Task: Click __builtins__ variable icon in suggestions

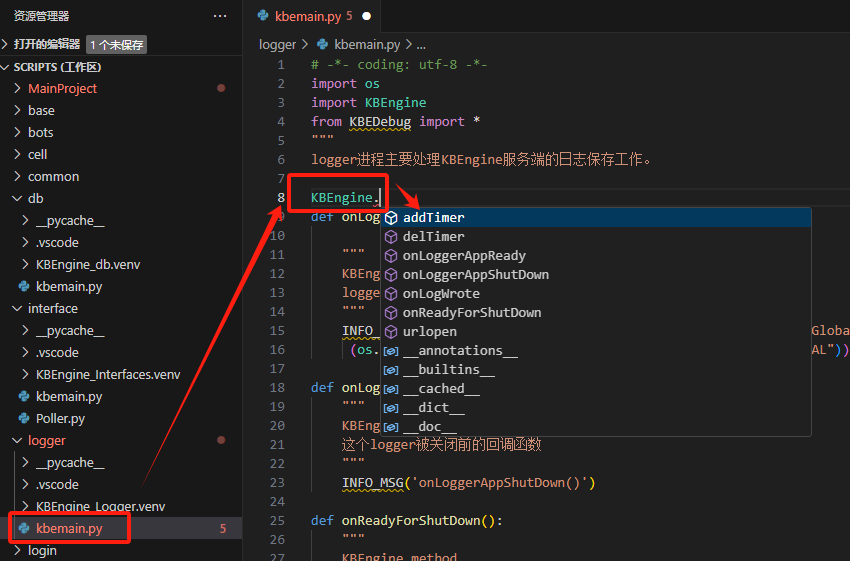Action: pos(391,370)
